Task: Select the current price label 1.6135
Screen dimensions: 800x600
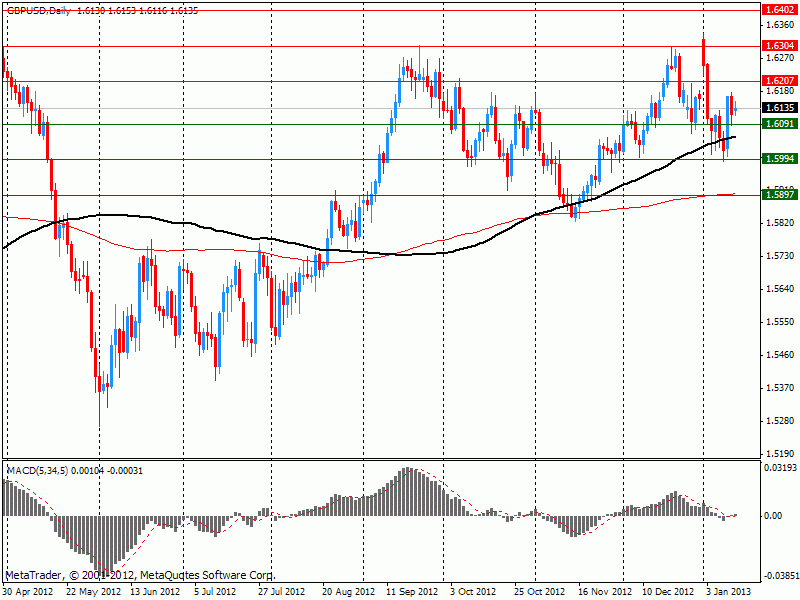Action: pyautogui.click(x=779, y=108)
